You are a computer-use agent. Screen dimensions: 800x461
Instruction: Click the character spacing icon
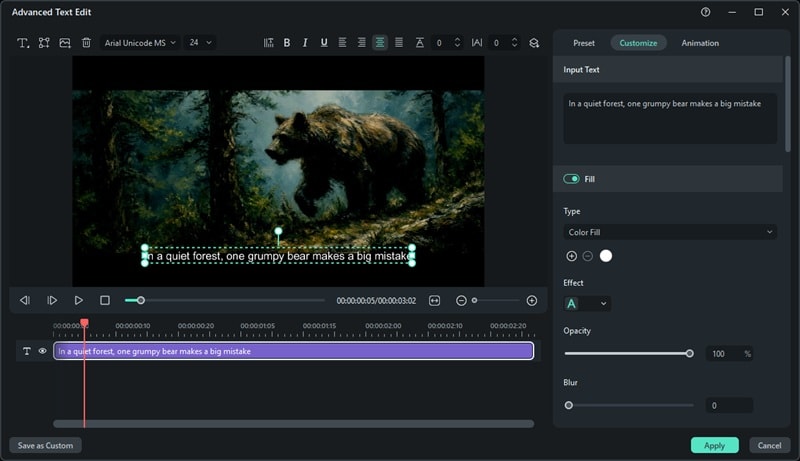[x=477, y=43]
